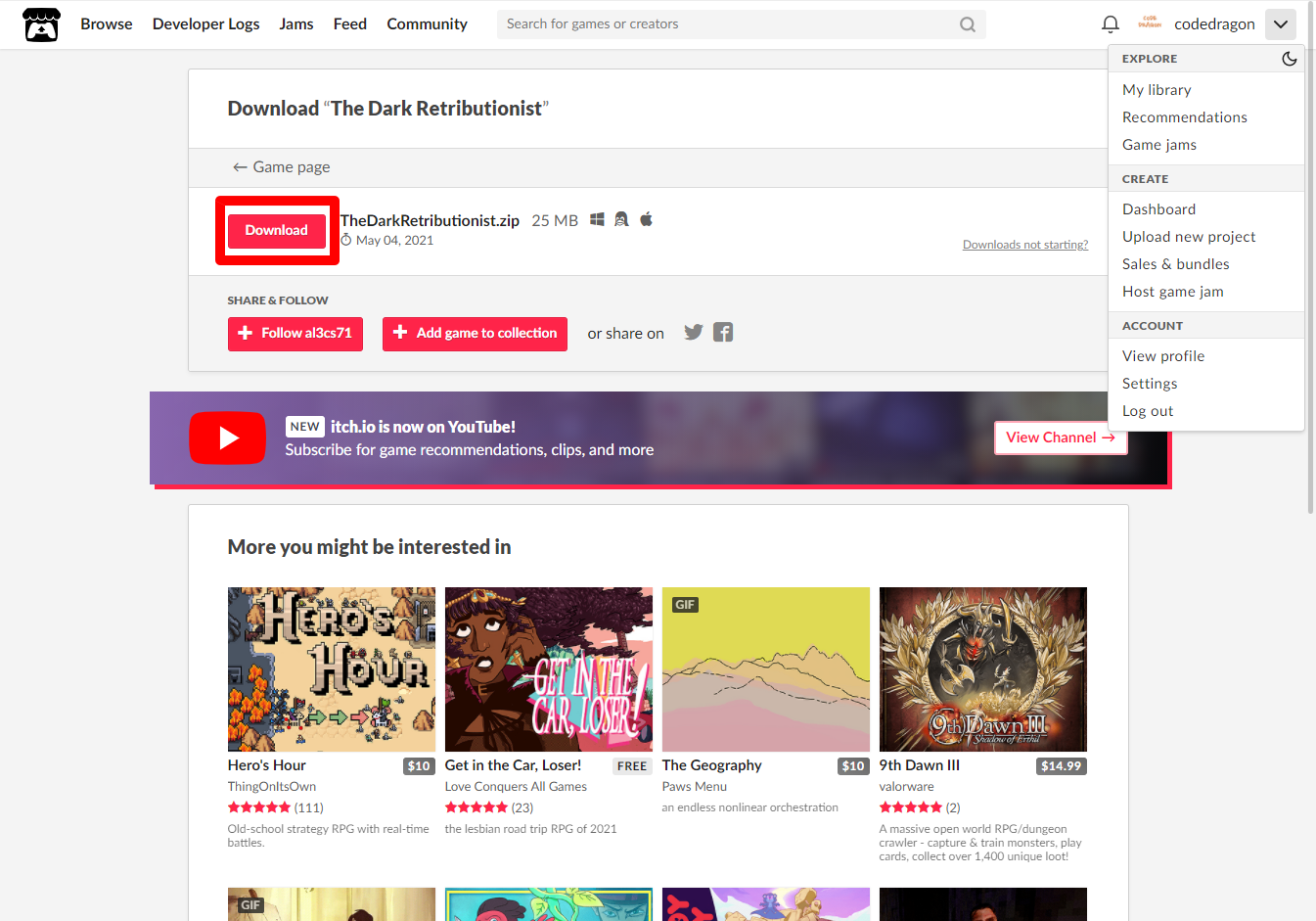Follow creator al3cs71
The width and height of the screenshot is (1316, 921).
(x=295, y=334)
